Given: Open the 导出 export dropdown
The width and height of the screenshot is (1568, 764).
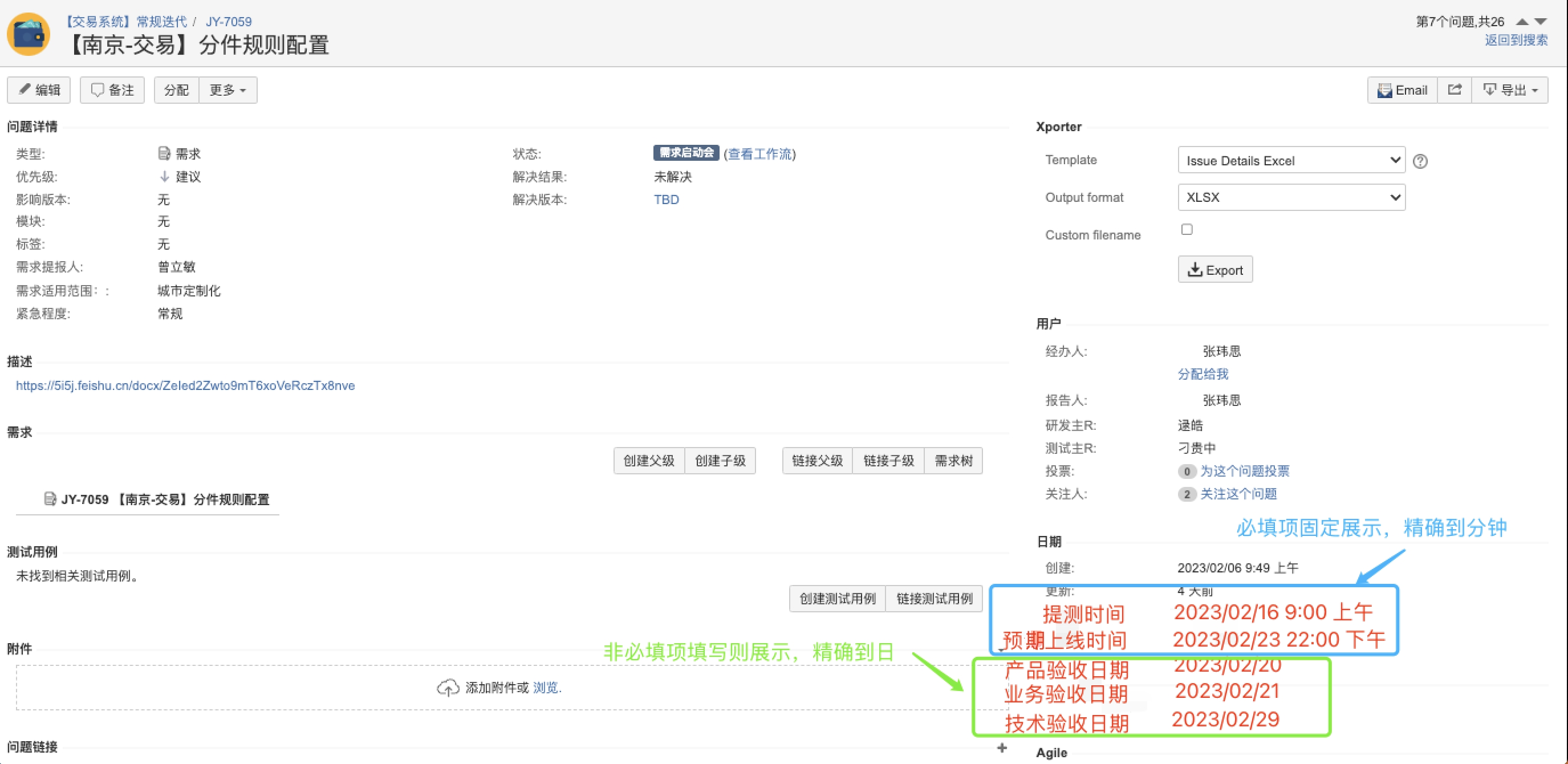Looking at the screenshot, I should [1510, 90].
